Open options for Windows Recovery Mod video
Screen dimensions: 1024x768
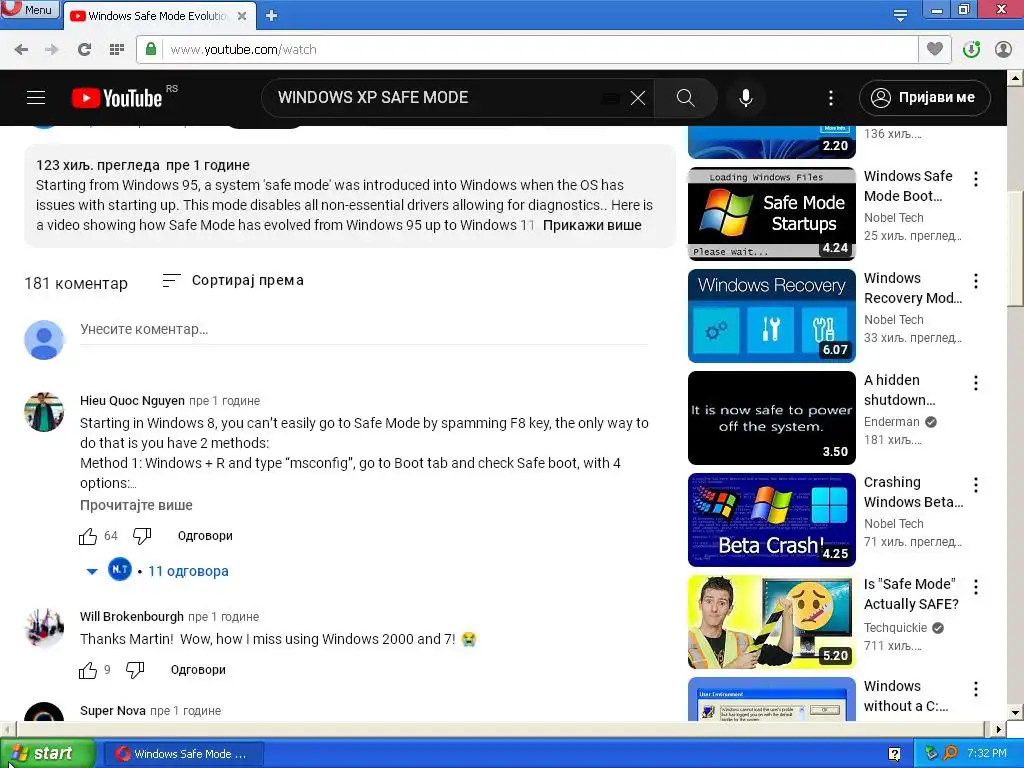tap(976, 281)
